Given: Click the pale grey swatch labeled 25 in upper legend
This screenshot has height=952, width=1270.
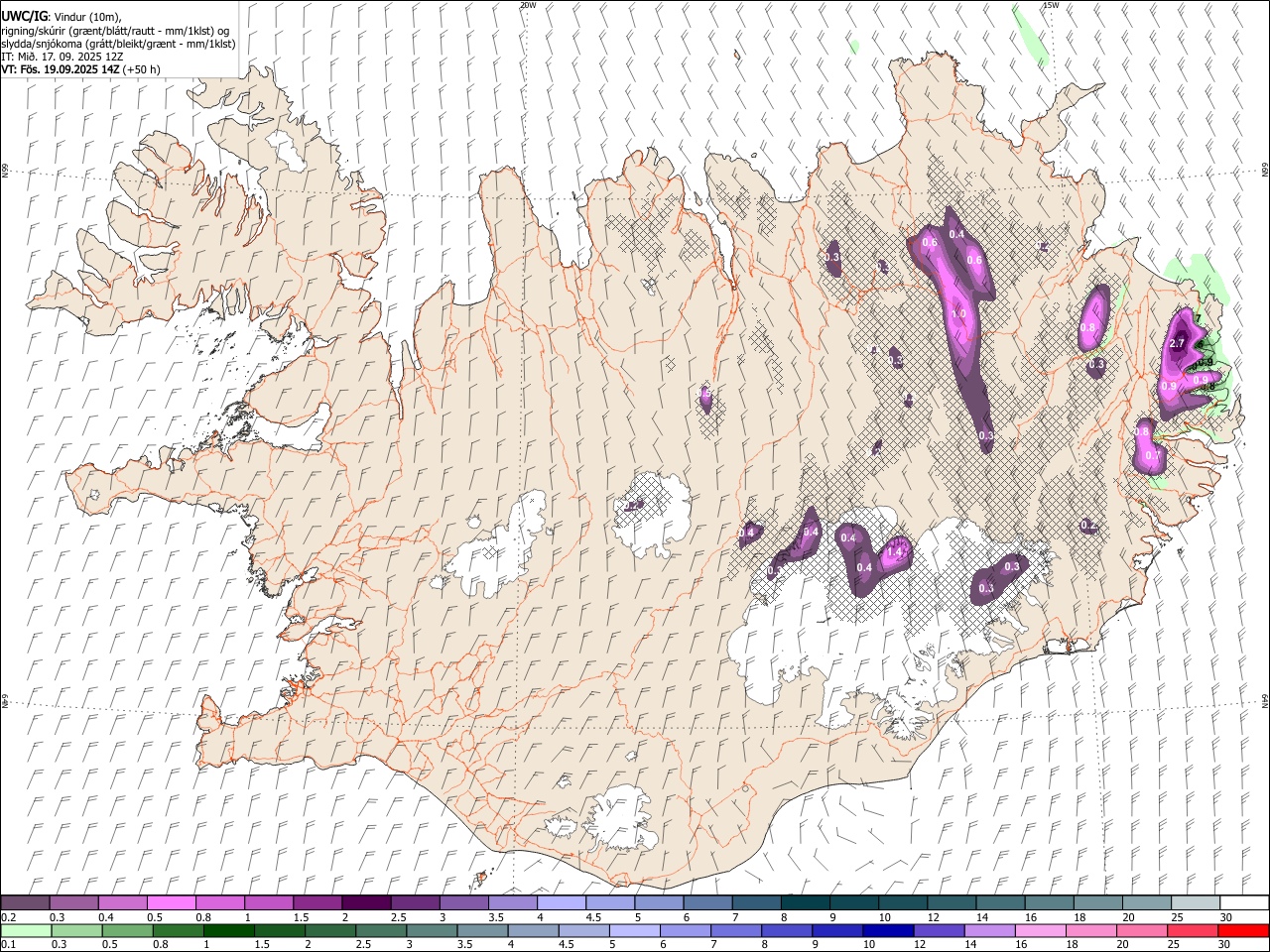Looking at the screenshot, I should (1196, 902).
